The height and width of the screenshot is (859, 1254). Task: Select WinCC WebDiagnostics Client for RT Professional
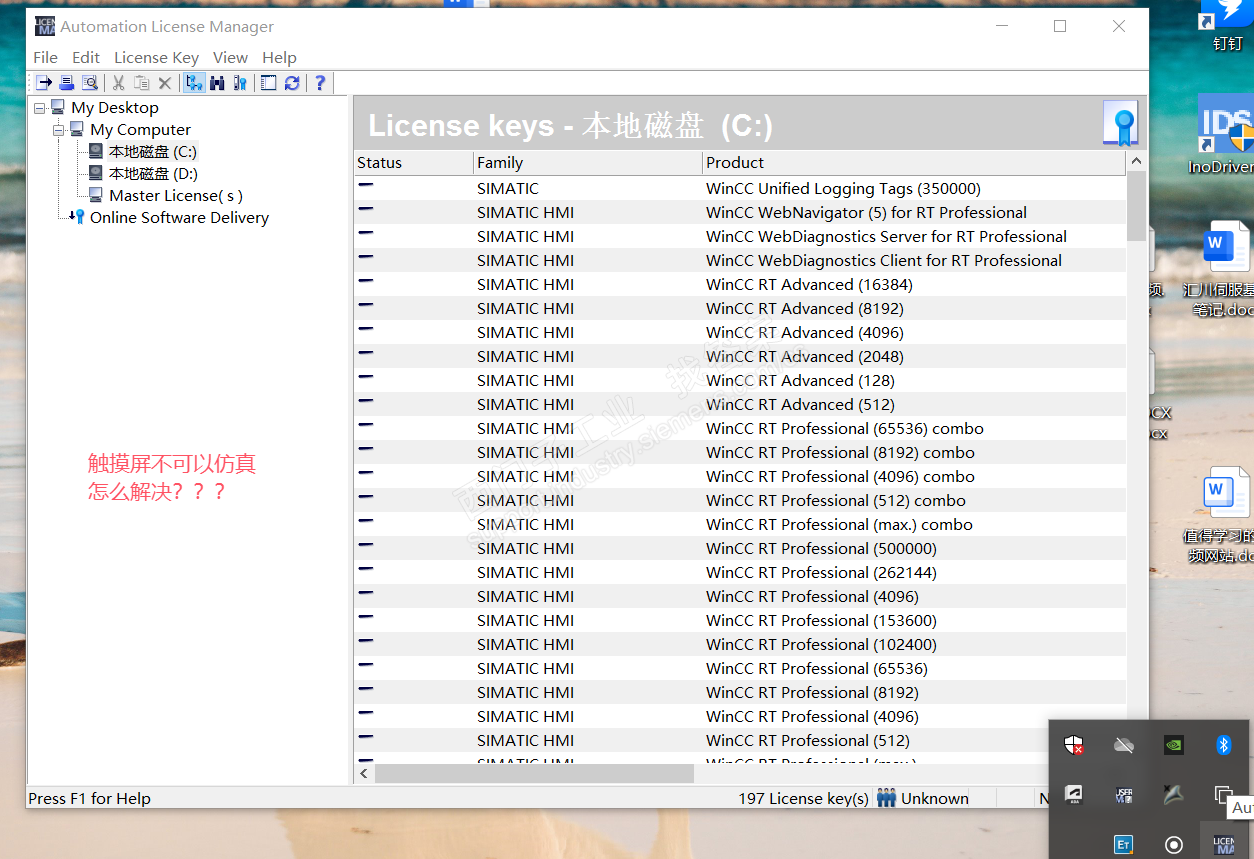pyautogui.click(x=740, y=260)
